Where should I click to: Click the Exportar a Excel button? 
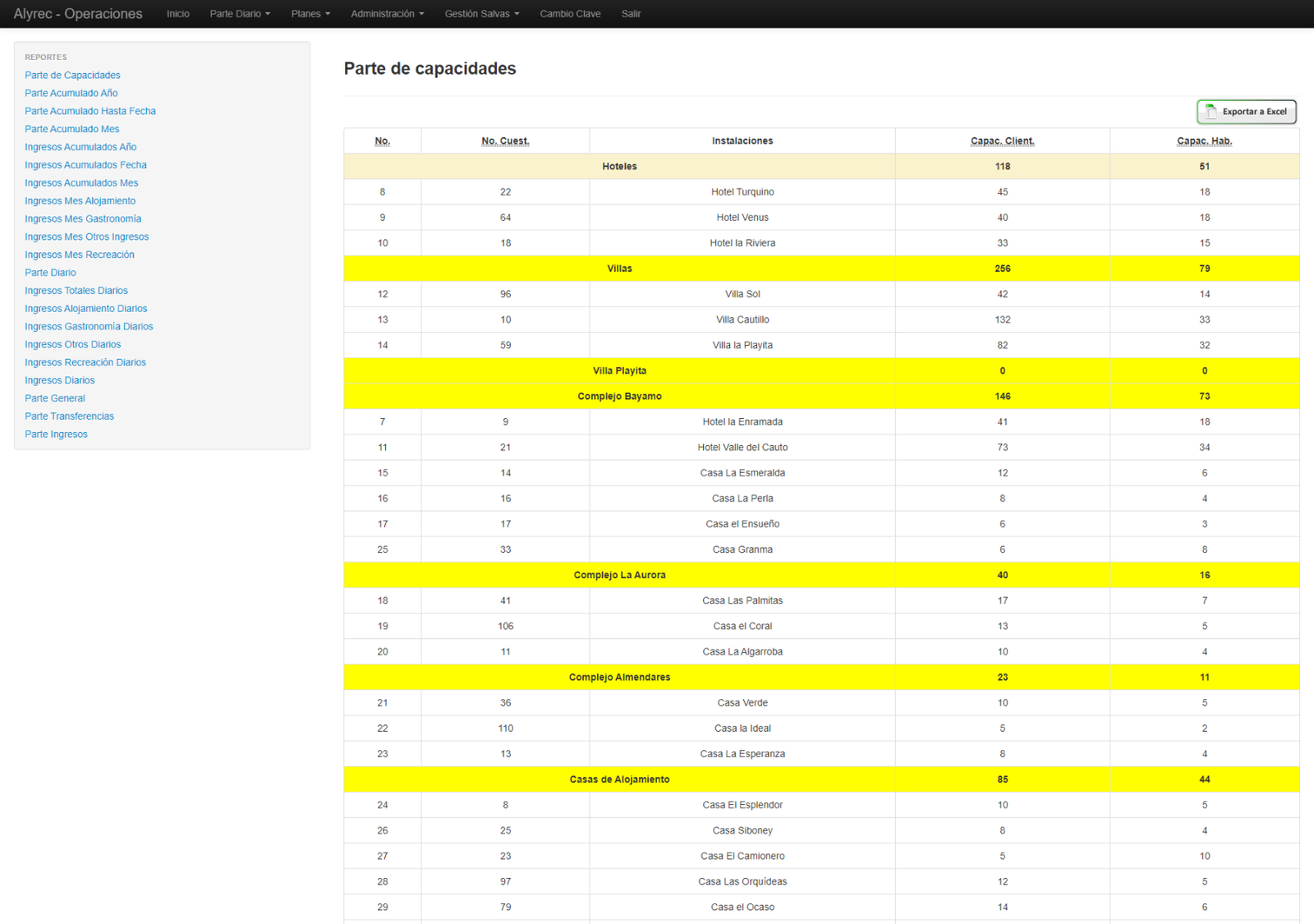click(1246, 112)
